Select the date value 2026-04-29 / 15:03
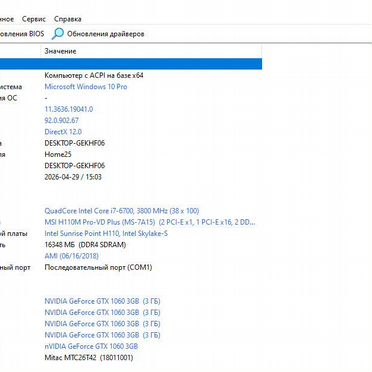 pyautogui.click(x=73, y=177)
